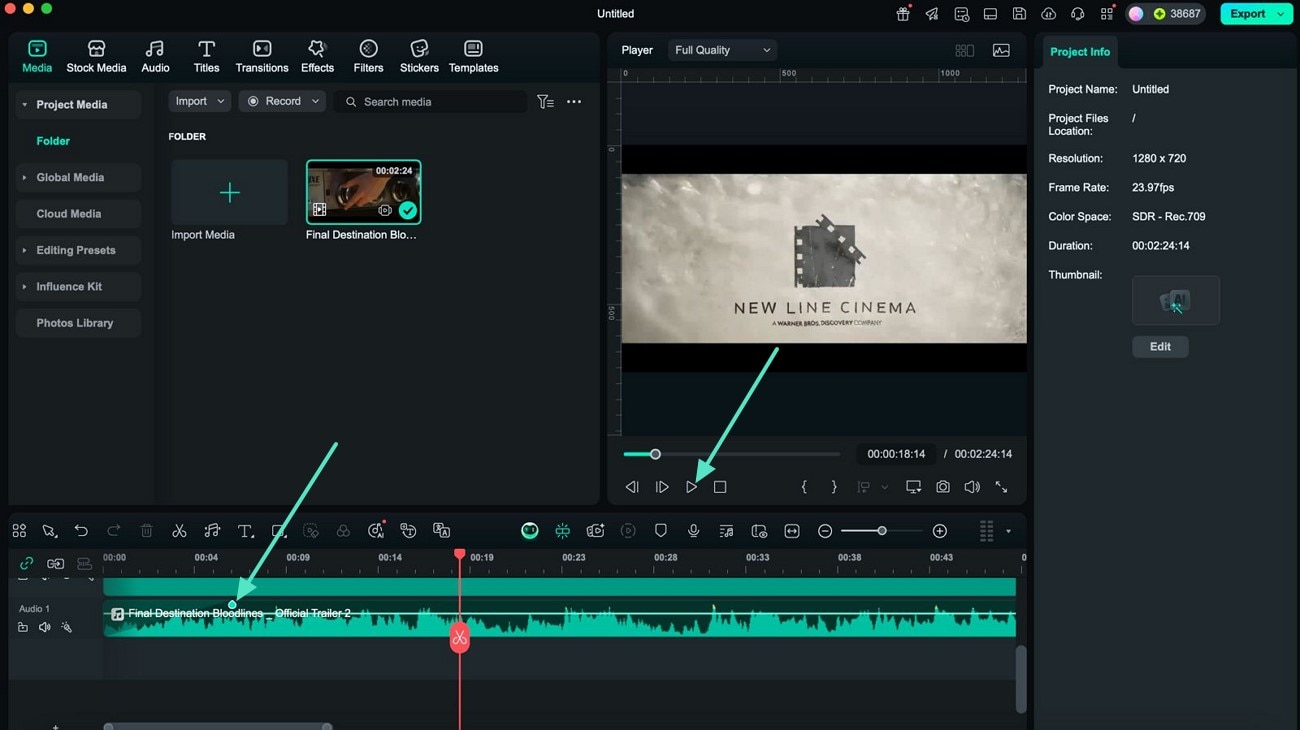Click the Edit thumbnail button
Image resolution: width=1300 pixels, height=730 pixels.
point(1160,346)
